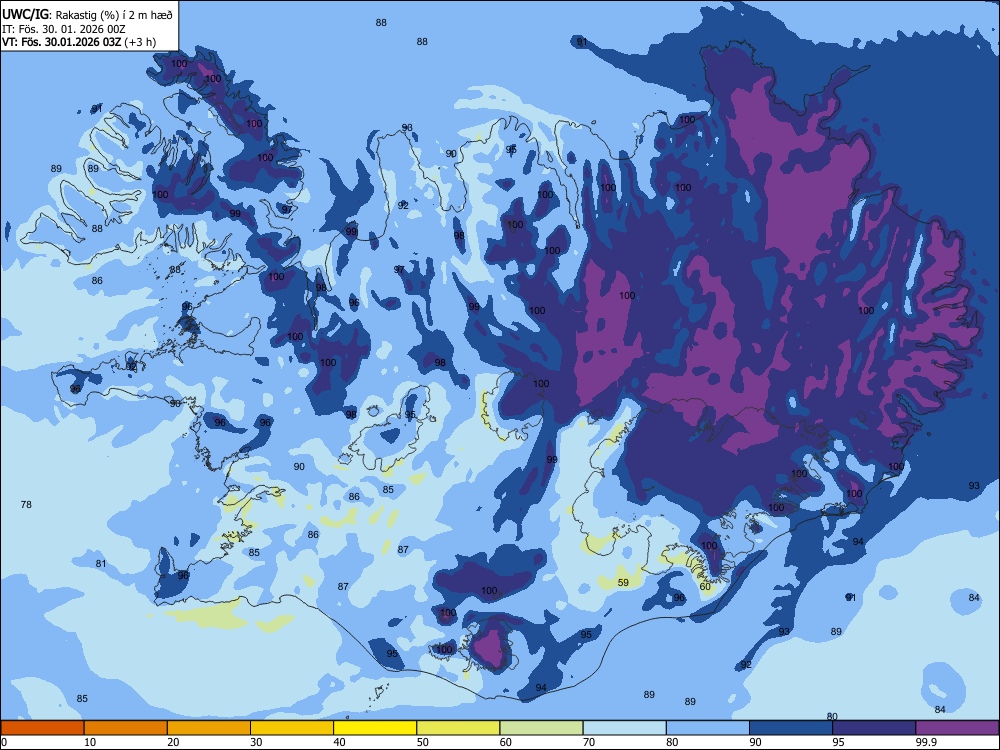The height and width of the screenshot is (750, 1000).
Task: Click the 95–99.9 indigo legend swatch
Action: click(874, 728)
